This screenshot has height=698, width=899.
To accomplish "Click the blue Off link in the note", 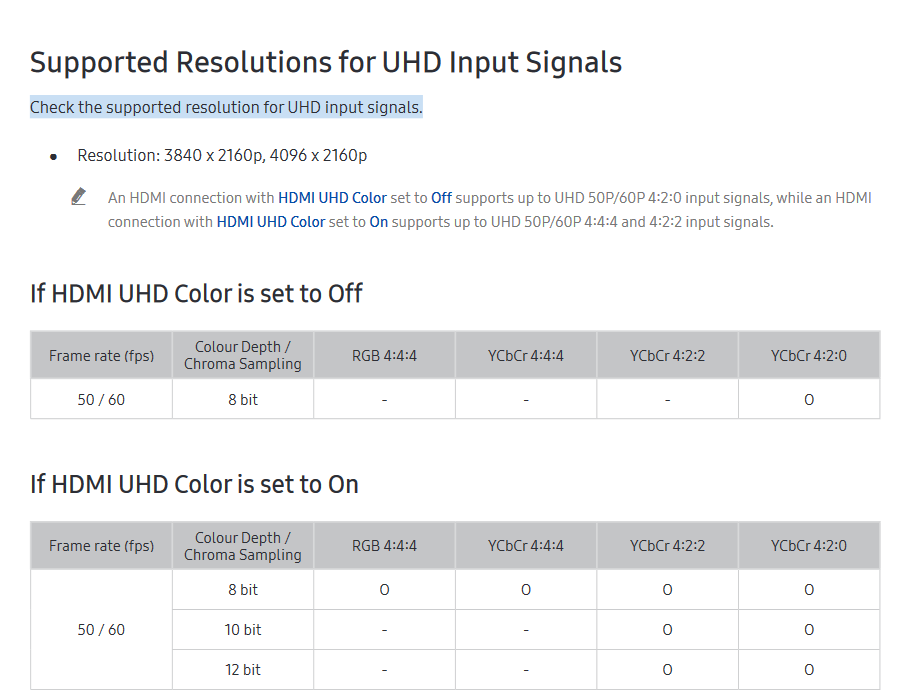I will [441, 198].
